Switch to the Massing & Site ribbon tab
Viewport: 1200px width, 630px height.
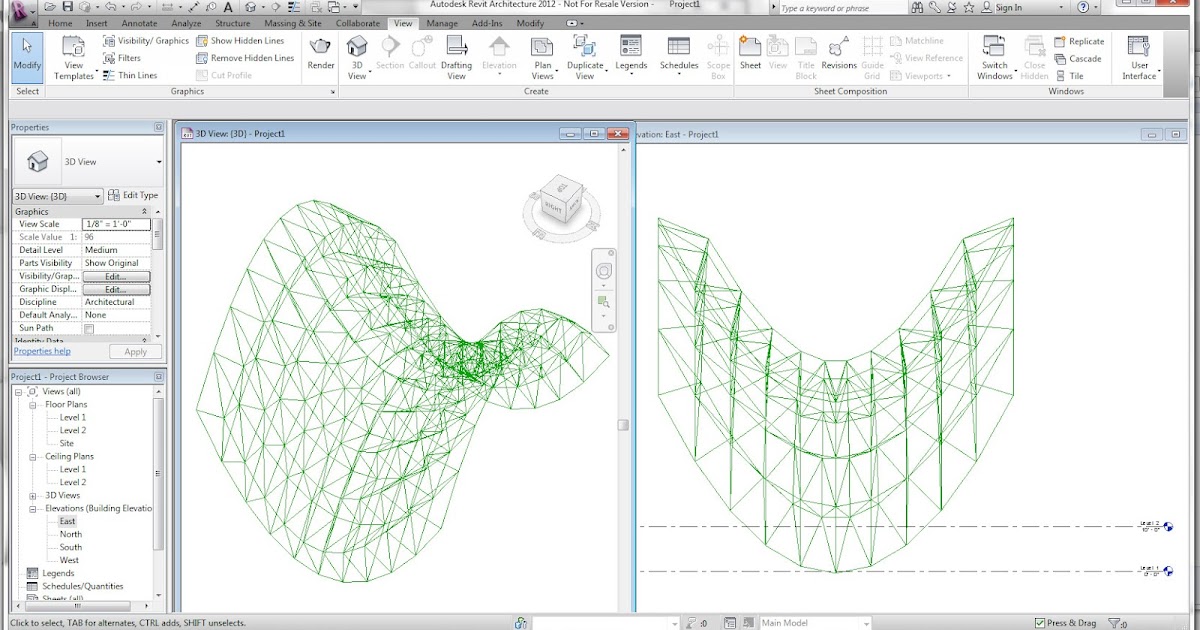(294, 22)
